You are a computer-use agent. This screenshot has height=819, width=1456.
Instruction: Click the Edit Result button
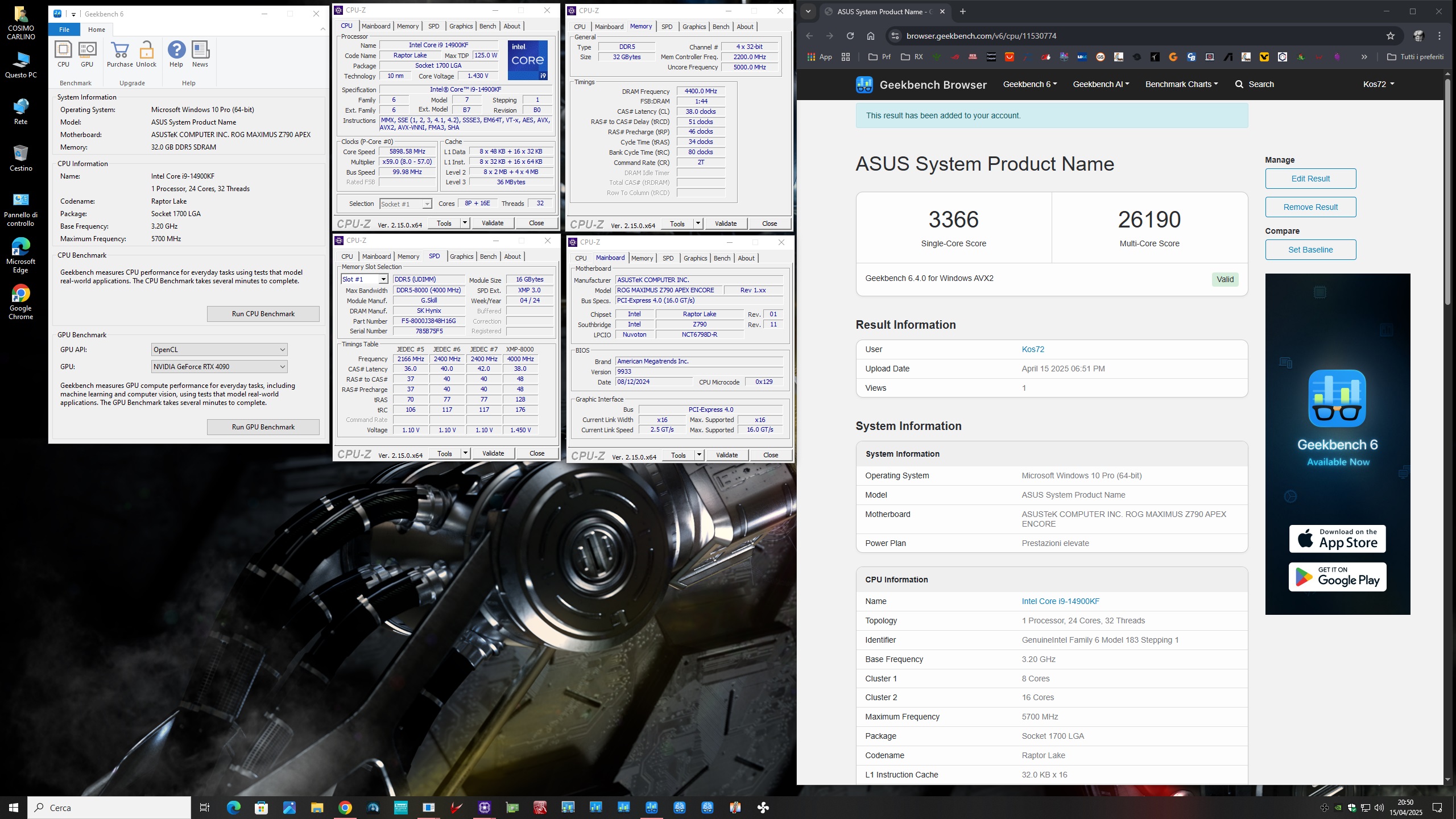(x=1310, y=179)
